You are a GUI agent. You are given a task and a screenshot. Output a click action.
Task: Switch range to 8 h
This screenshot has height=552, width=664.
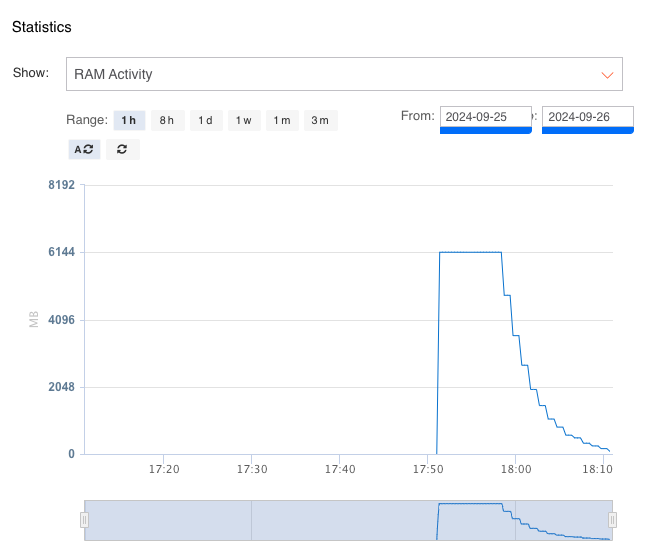167,121
